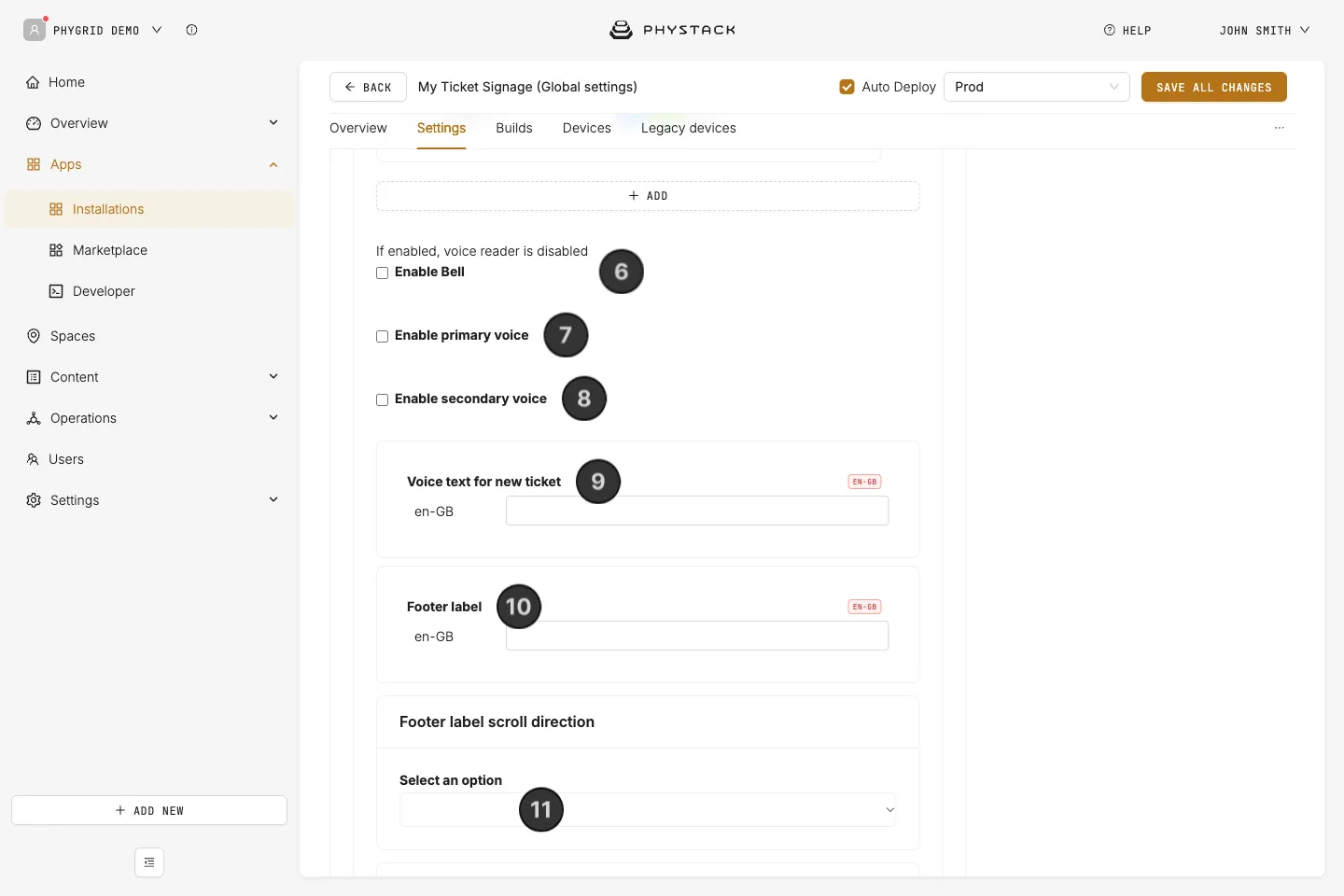1344x896 pixels.
Task: Click the Overview gauge icon in sidebar
Action: [34, 123]
